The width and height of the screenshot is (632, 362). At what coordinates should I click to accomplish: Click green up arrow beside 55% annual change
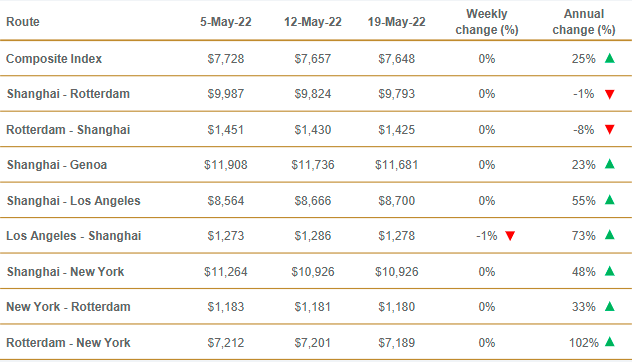610,200
